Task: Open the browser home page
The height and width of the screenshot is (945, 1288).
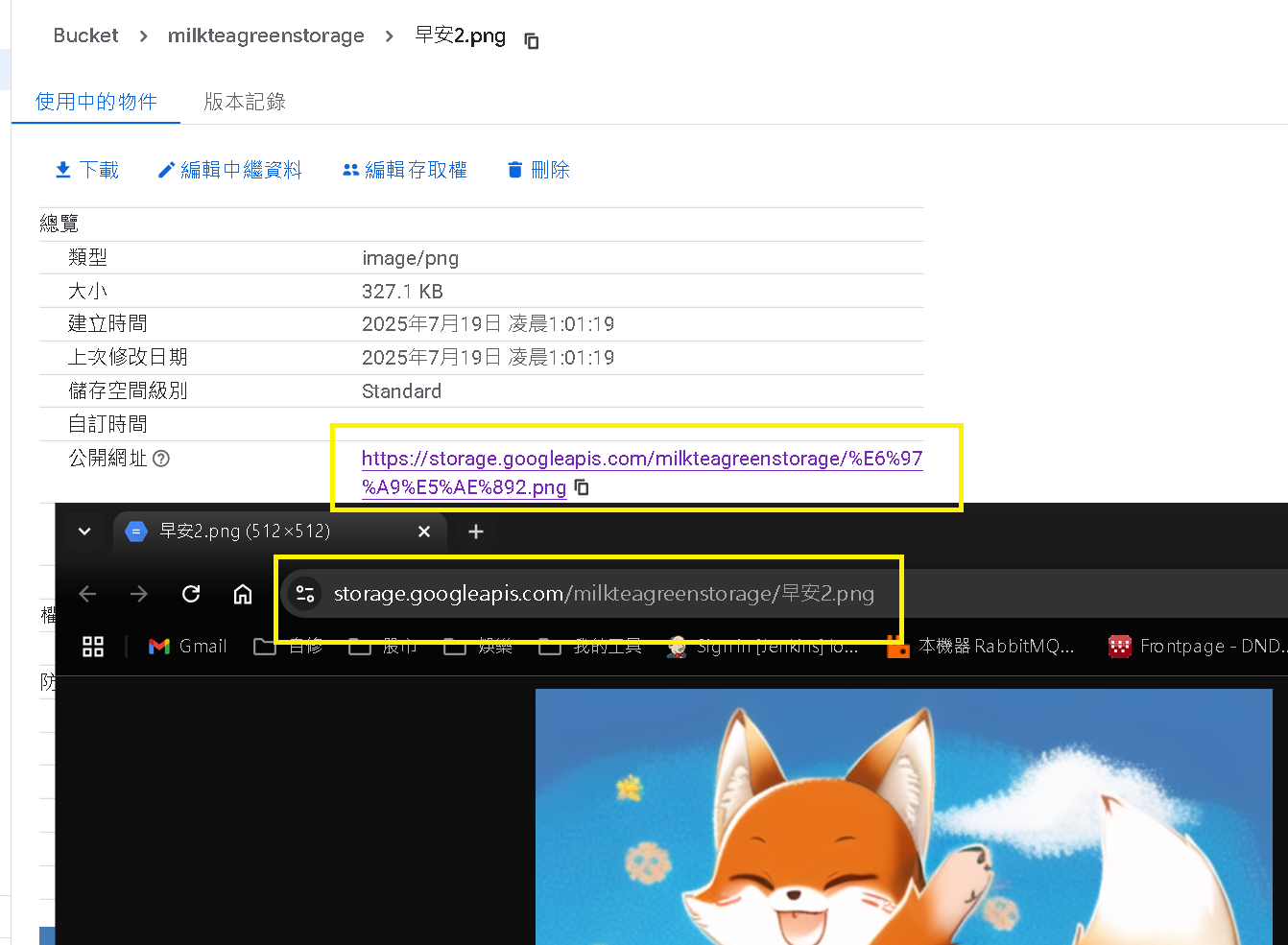Action: [243, 594]
